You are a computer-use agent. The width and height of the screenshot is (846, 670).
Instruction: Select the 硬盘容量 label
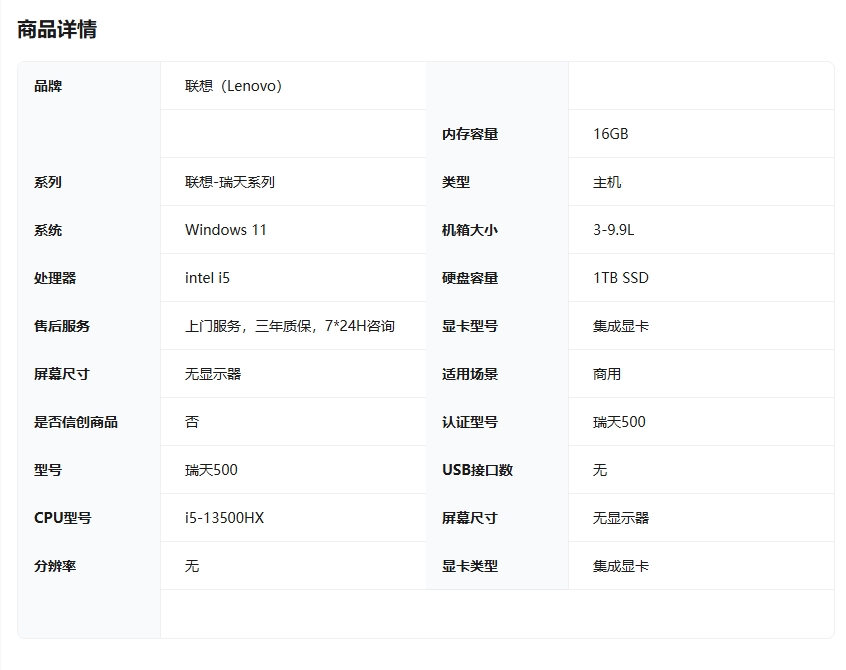coord(470,278)
